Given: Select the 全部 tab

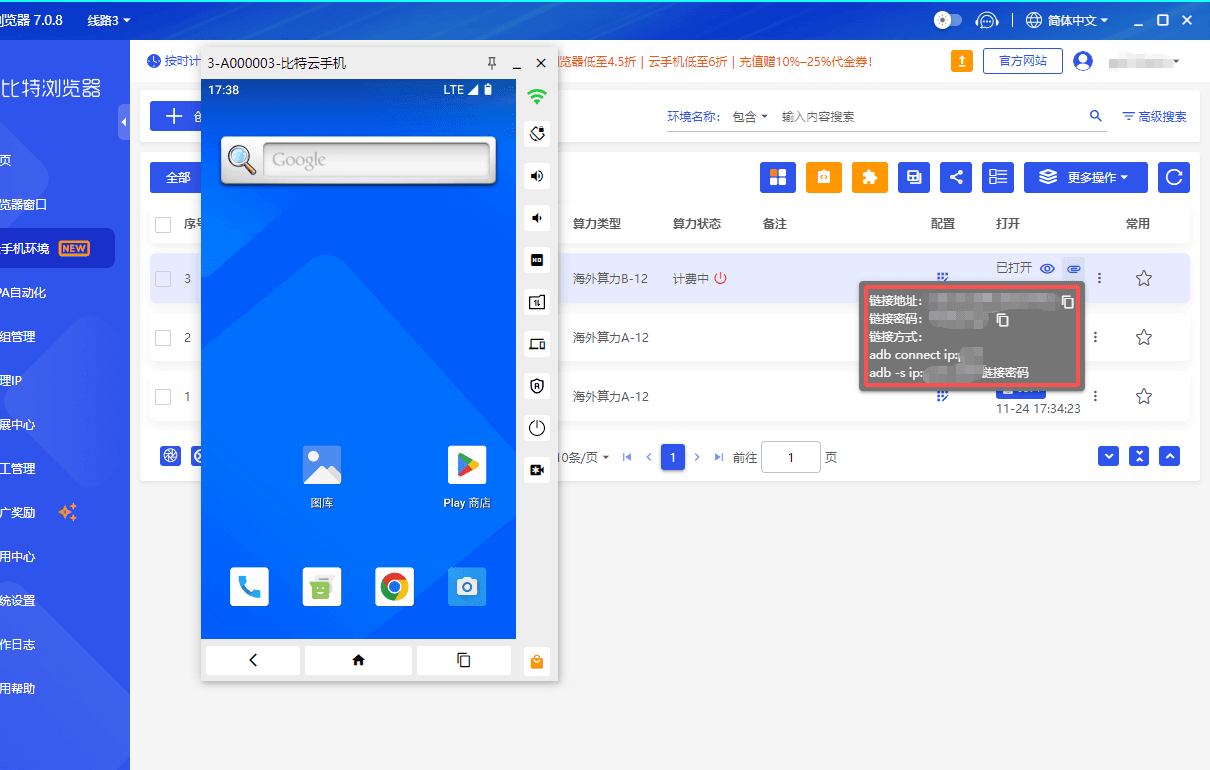Looking at the screenshot, I should 178,177.
